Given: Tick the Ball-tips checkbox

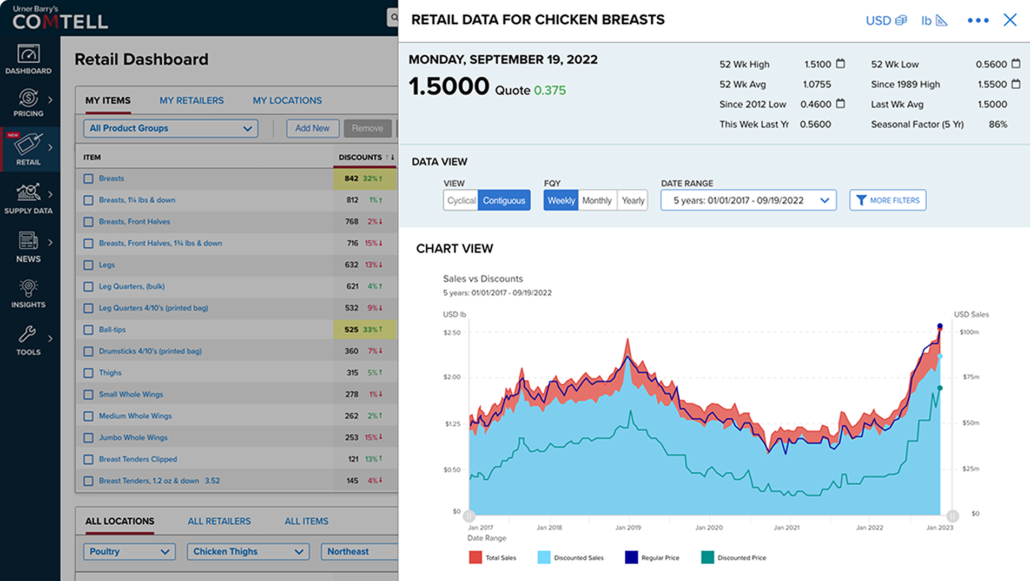Looking at the screenshot, I should 88,330.
